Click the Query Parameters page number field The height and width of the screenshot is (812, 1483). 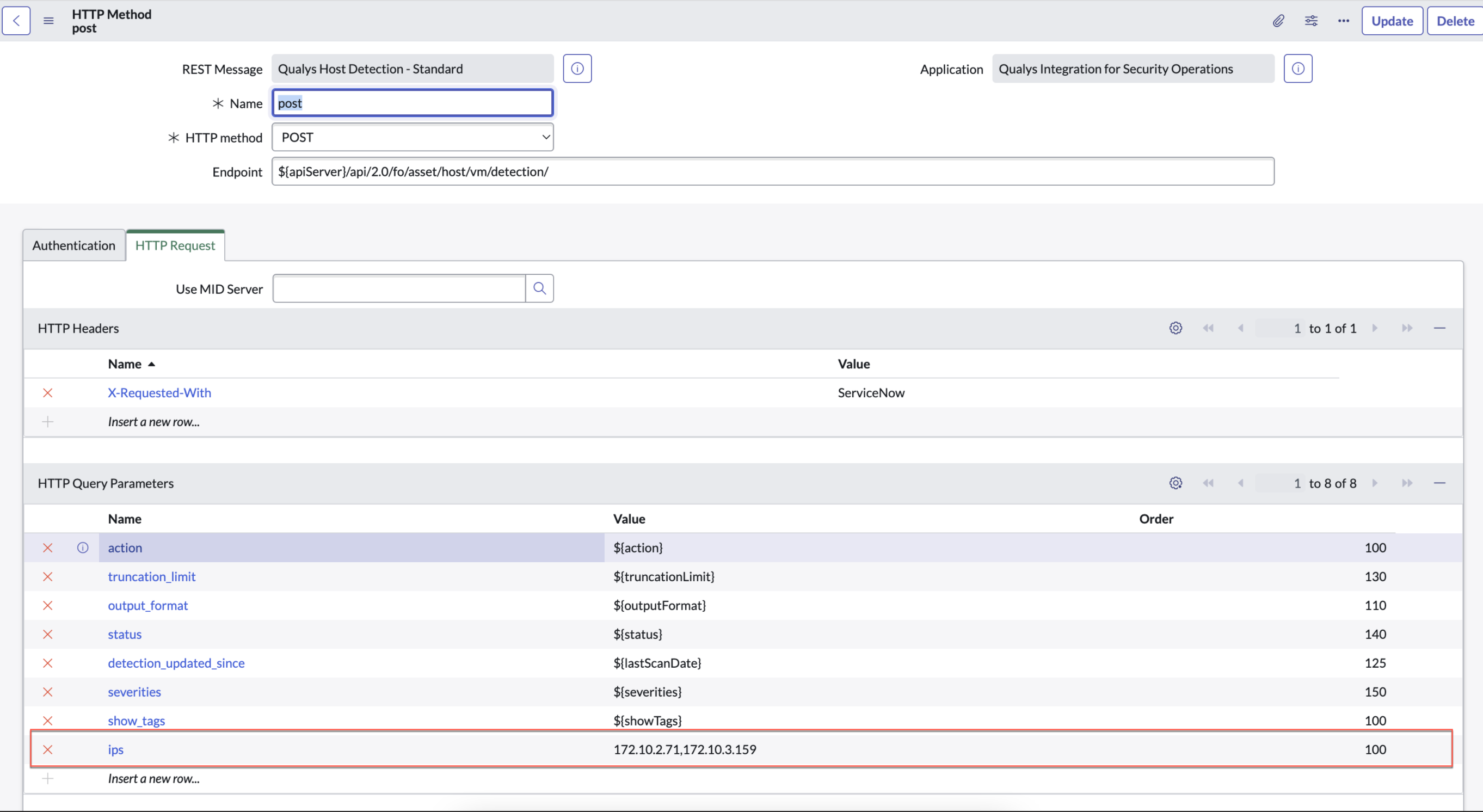(1280, 483)
